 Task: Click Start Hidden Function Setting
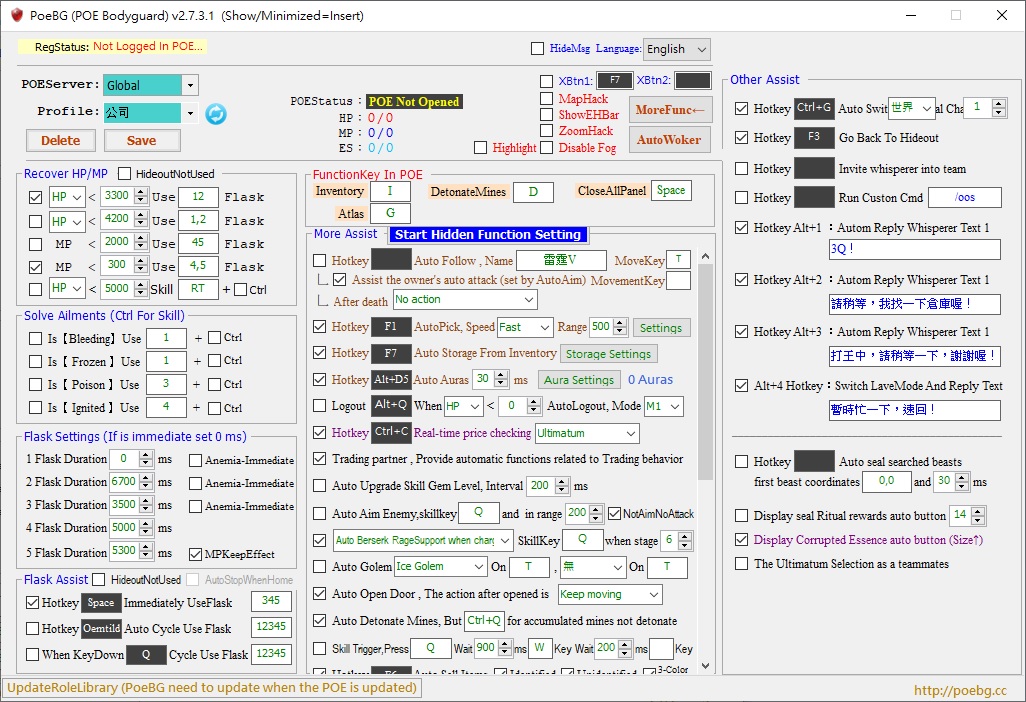488,234
